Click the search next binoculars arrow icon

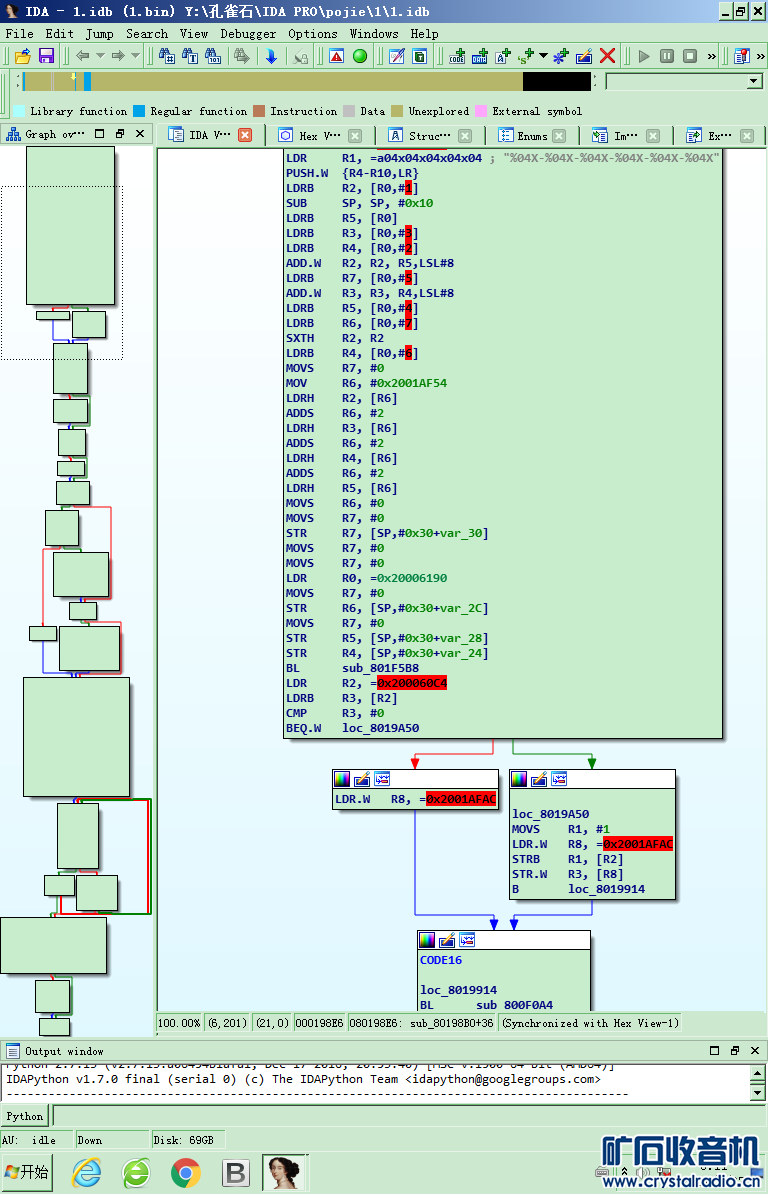click(242, 56)
